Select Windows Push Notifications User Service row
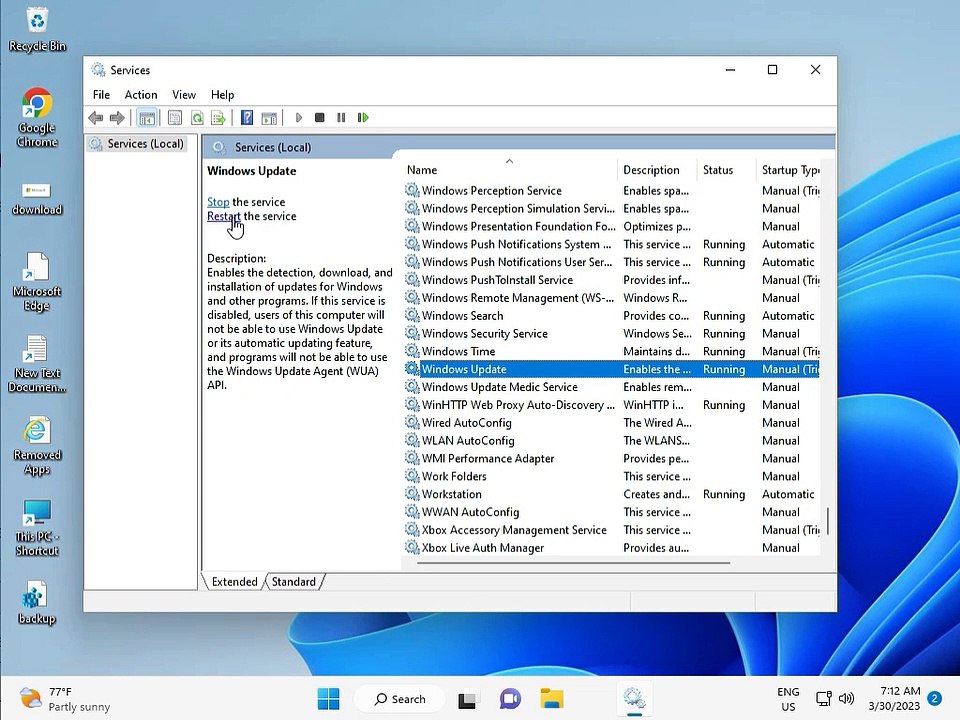 click(612, 262)
